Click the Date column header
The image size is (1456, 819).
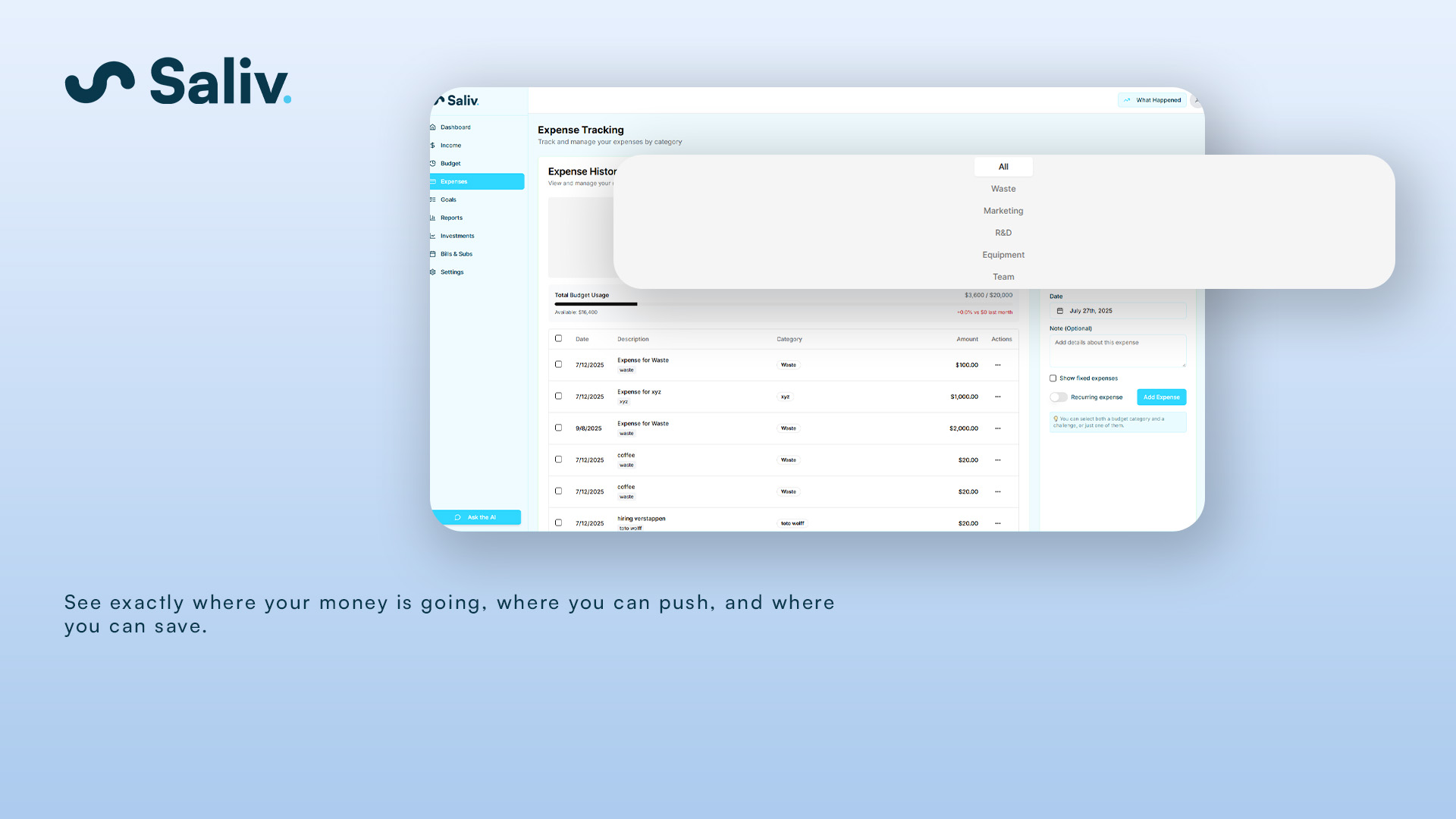pos(582,340)
